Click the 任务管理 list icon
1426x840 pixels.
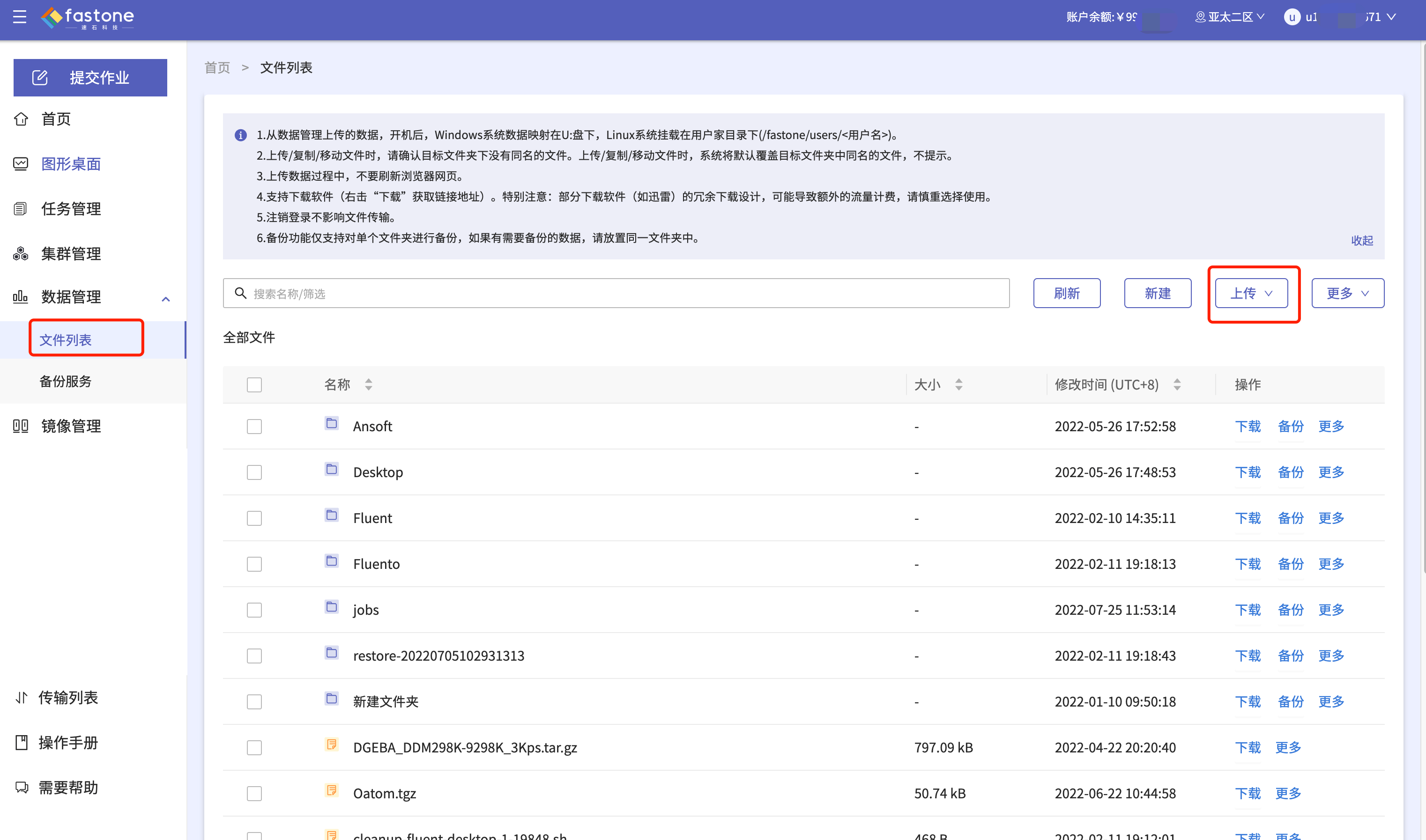(21, 209)
